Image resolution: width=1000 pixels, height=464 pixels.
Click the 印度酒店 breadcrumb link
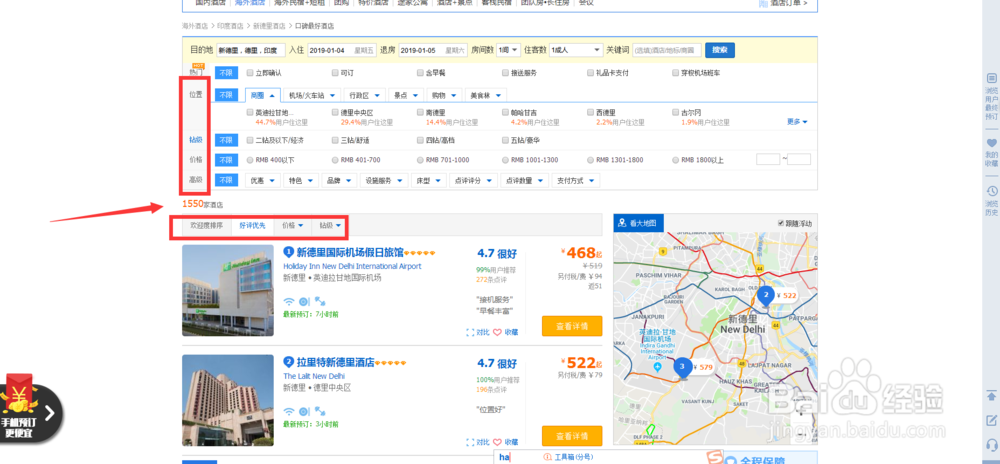[x=230, y=26]
